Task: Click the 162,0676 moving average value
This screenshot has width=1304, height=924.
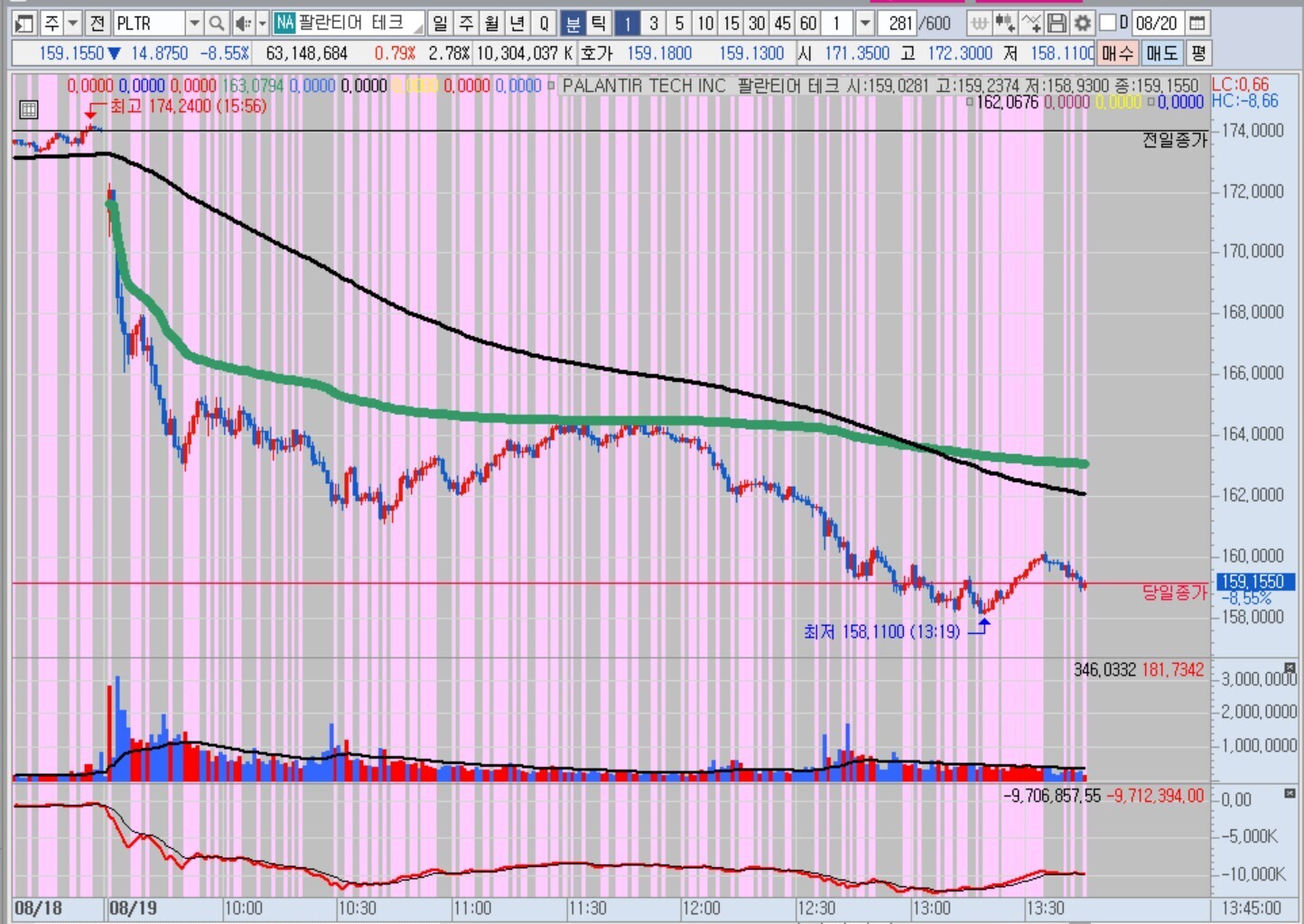Action: pos(1008,102)
